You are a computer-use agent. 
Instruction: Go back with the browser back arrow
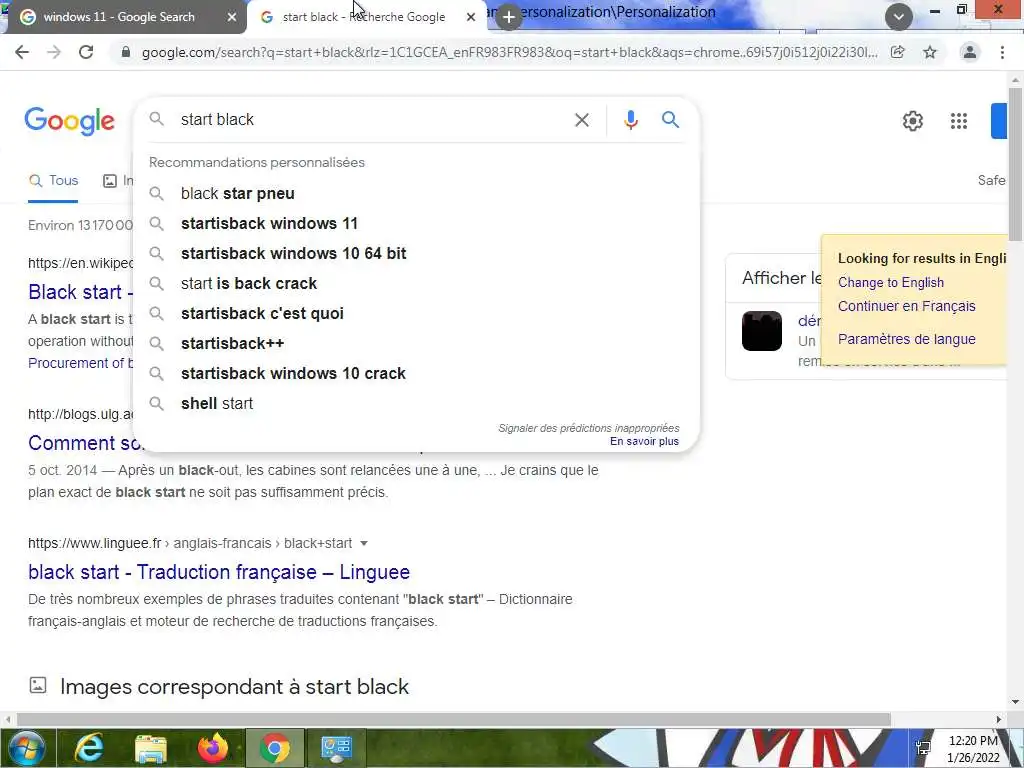[x=22, y=52]
